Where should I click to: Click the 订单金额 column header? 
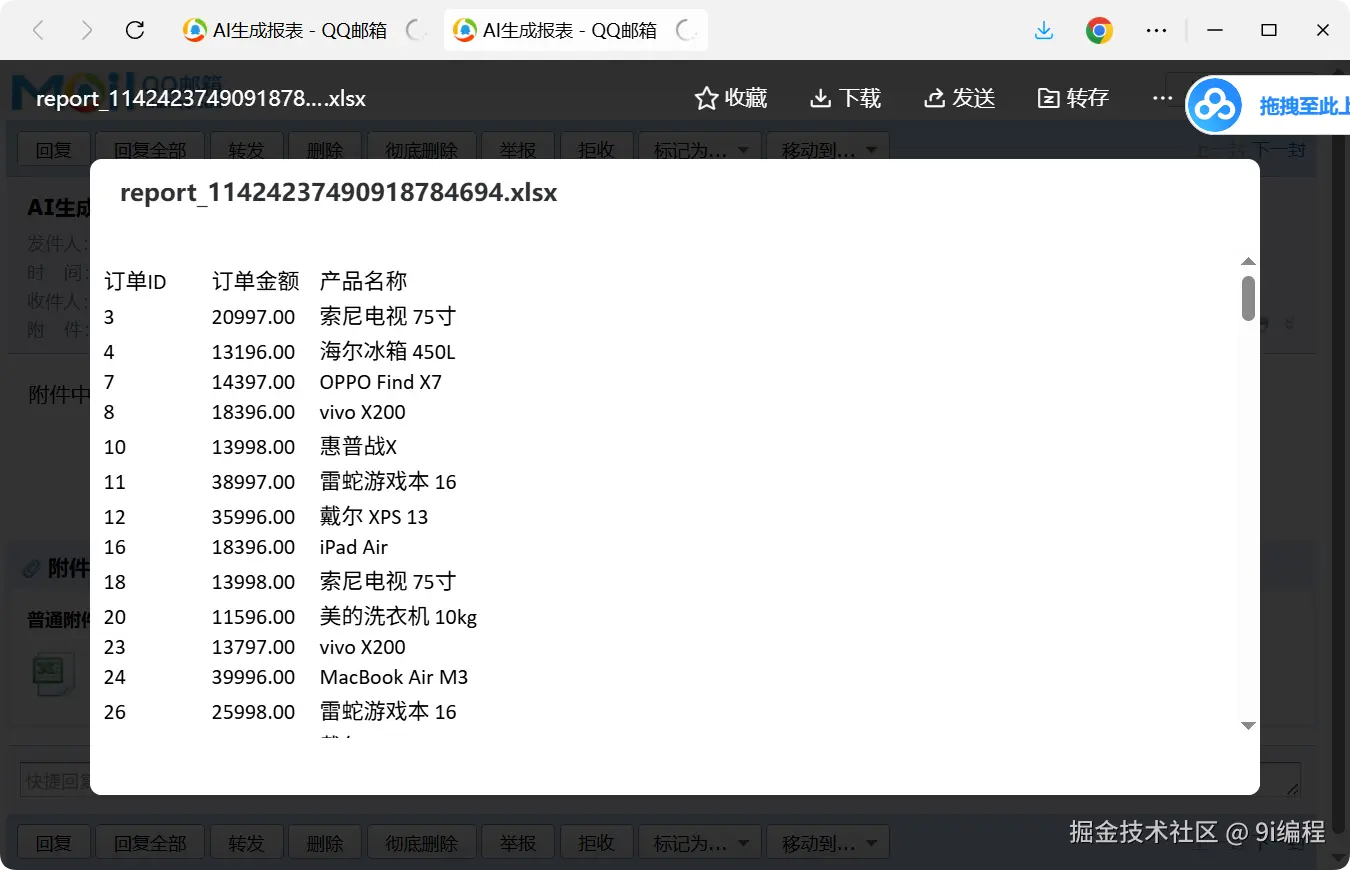pyautogui.click(x=256, y=282)
